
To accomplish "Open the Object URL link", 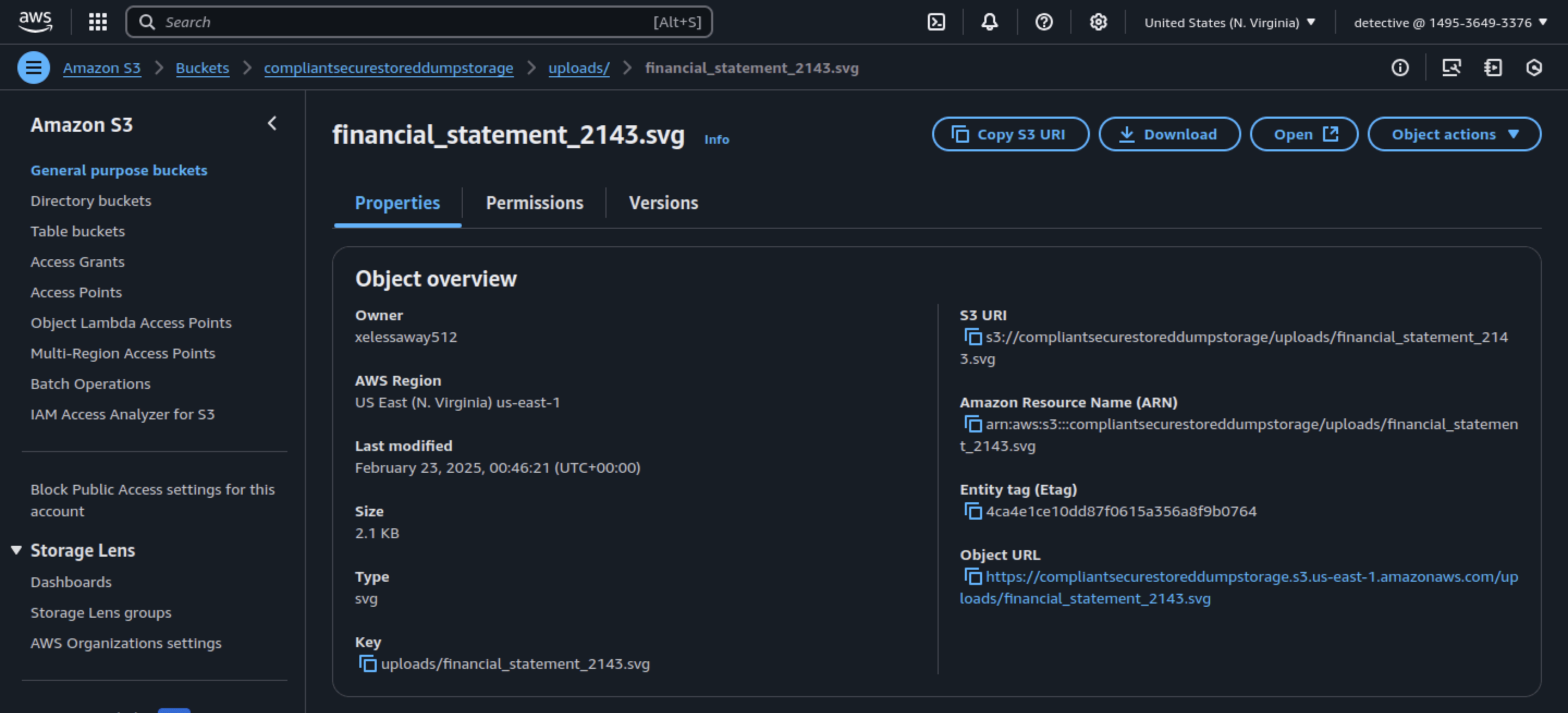I will coord(1239,587).
